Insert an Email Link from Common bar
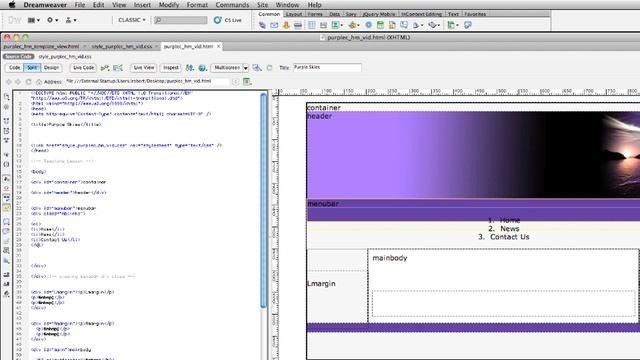 point(274,25)
